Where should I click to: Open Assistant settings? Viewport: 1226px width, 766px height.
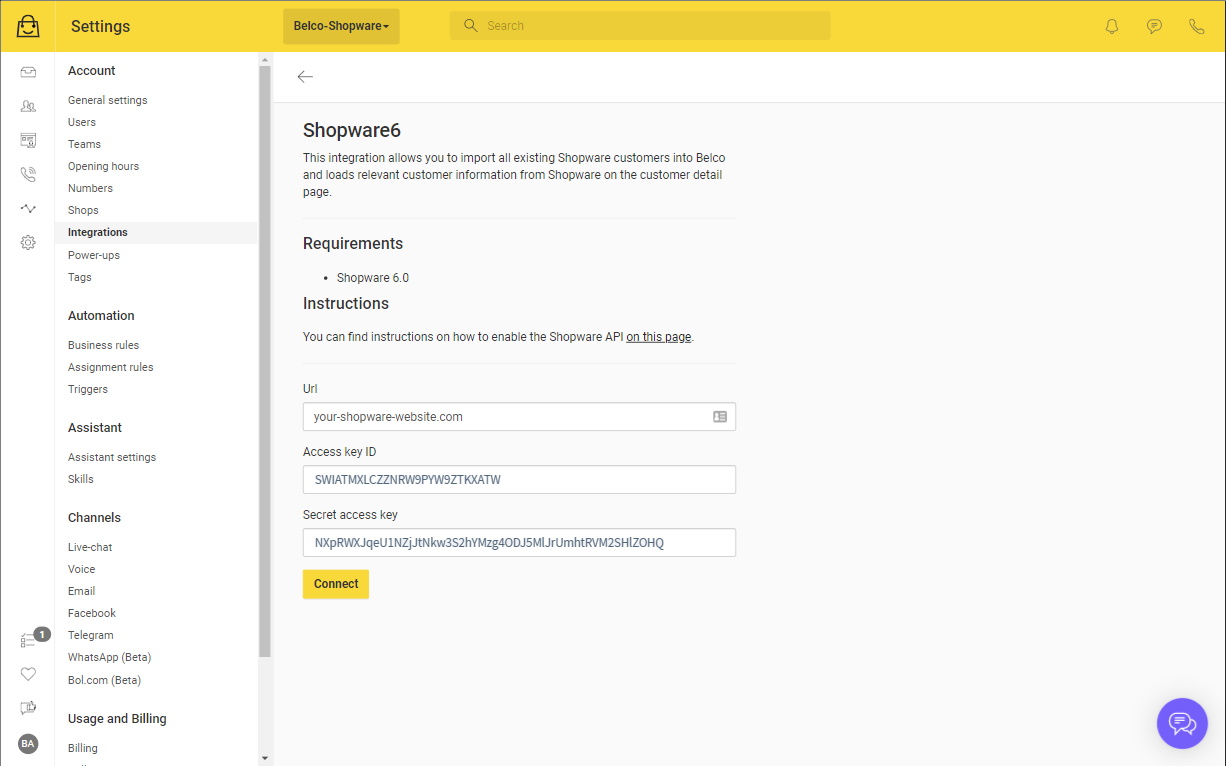pos(112,457)
